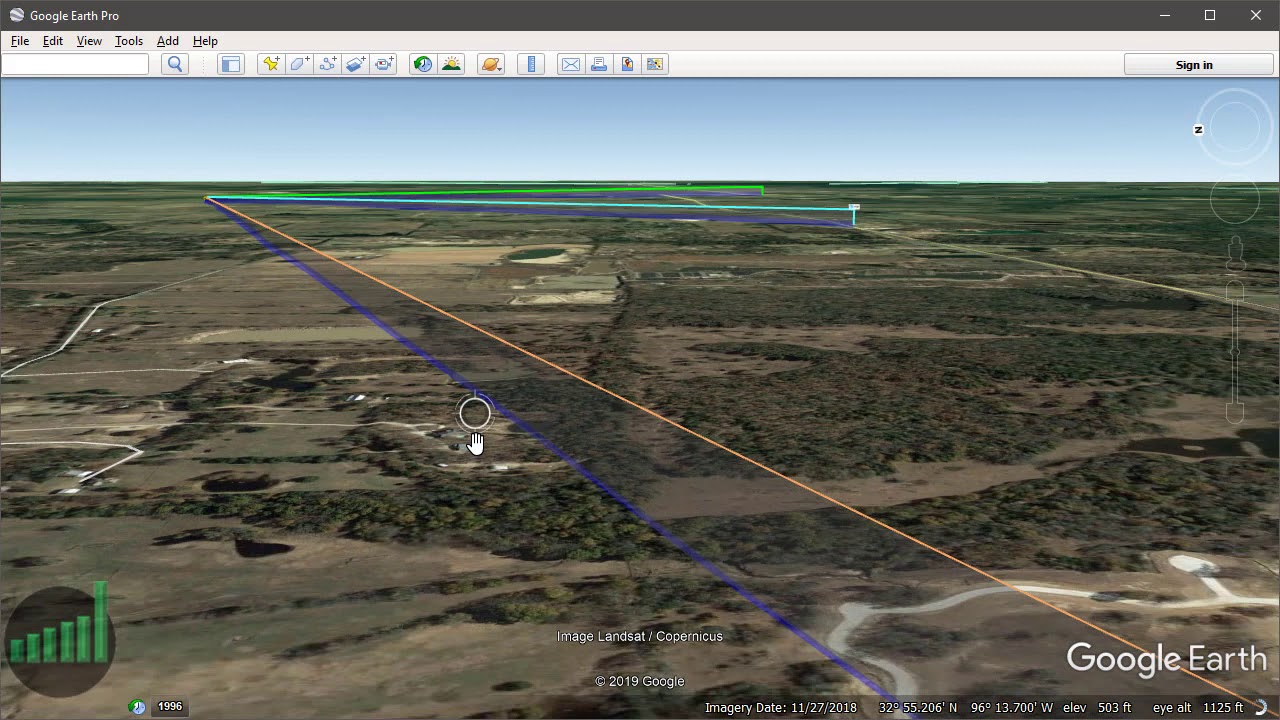This screenshot has width=1280, height=720.
Task: Click the longitude 96° 13.700' W readout
Action: (1011, 707)
